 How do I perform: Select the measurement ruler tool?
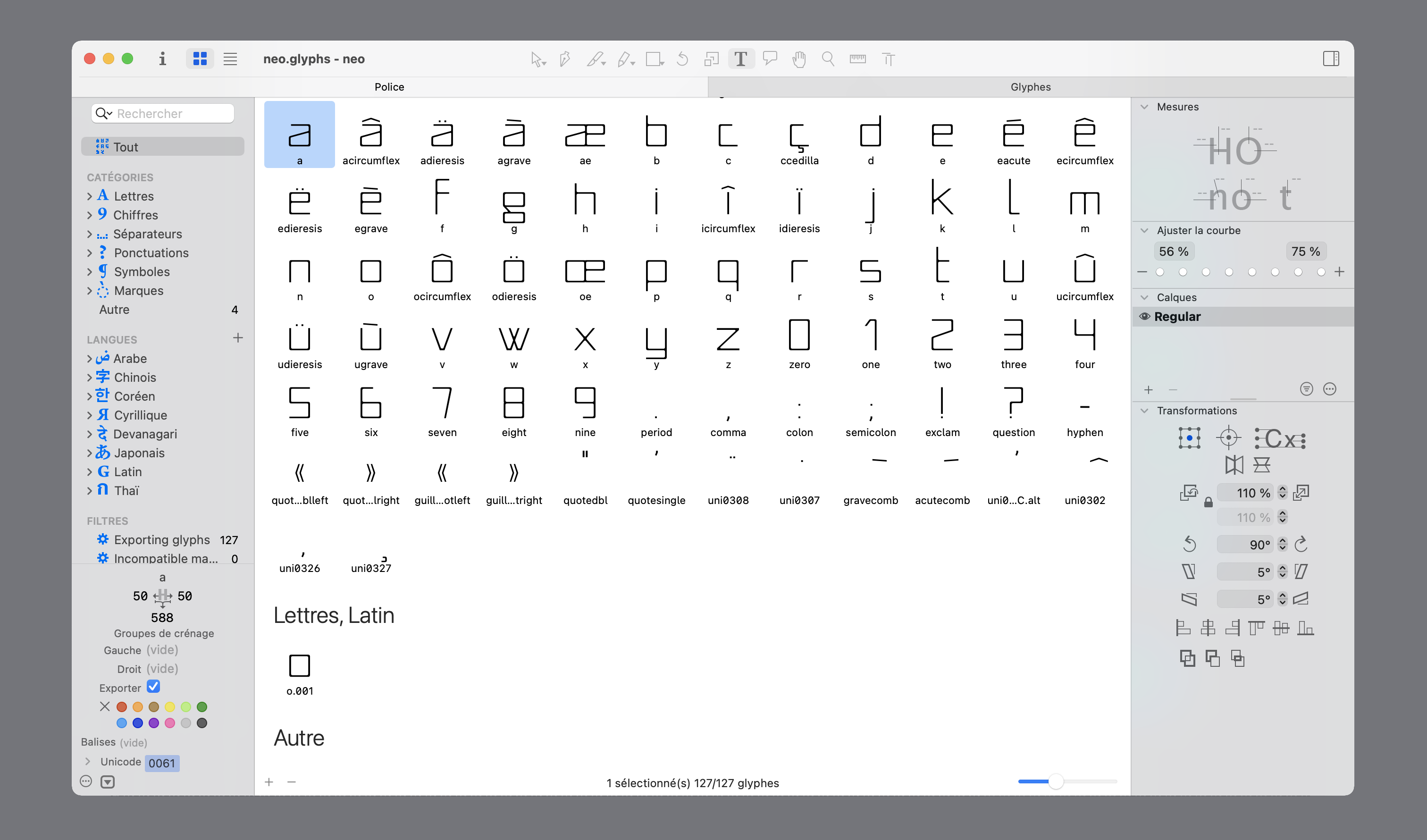point(857,59)
